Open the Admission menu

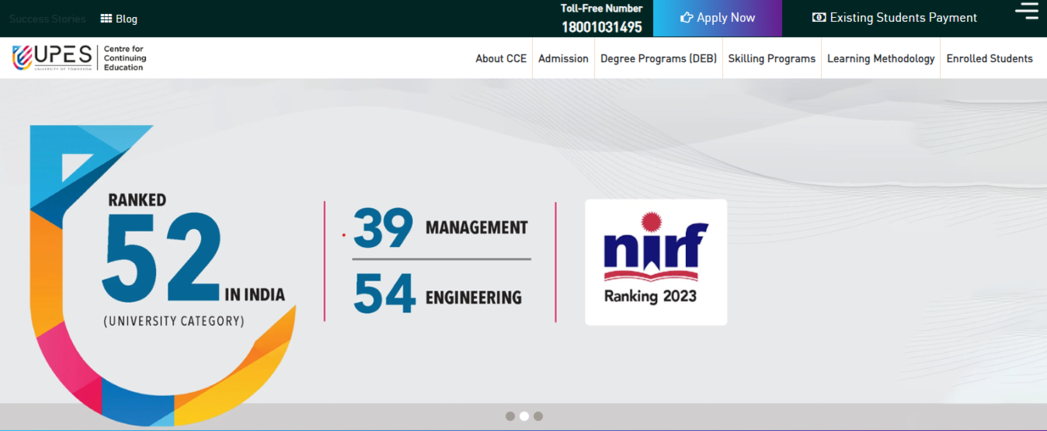564,59
